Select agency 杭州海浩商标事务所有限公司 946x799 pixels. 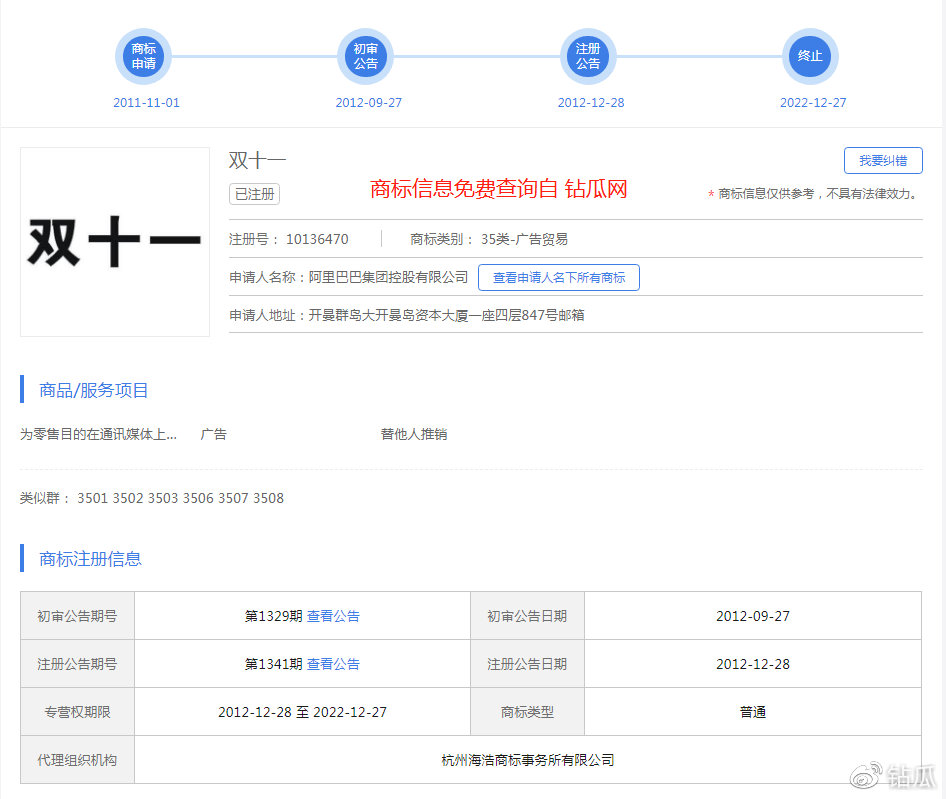tap(528, 760)
